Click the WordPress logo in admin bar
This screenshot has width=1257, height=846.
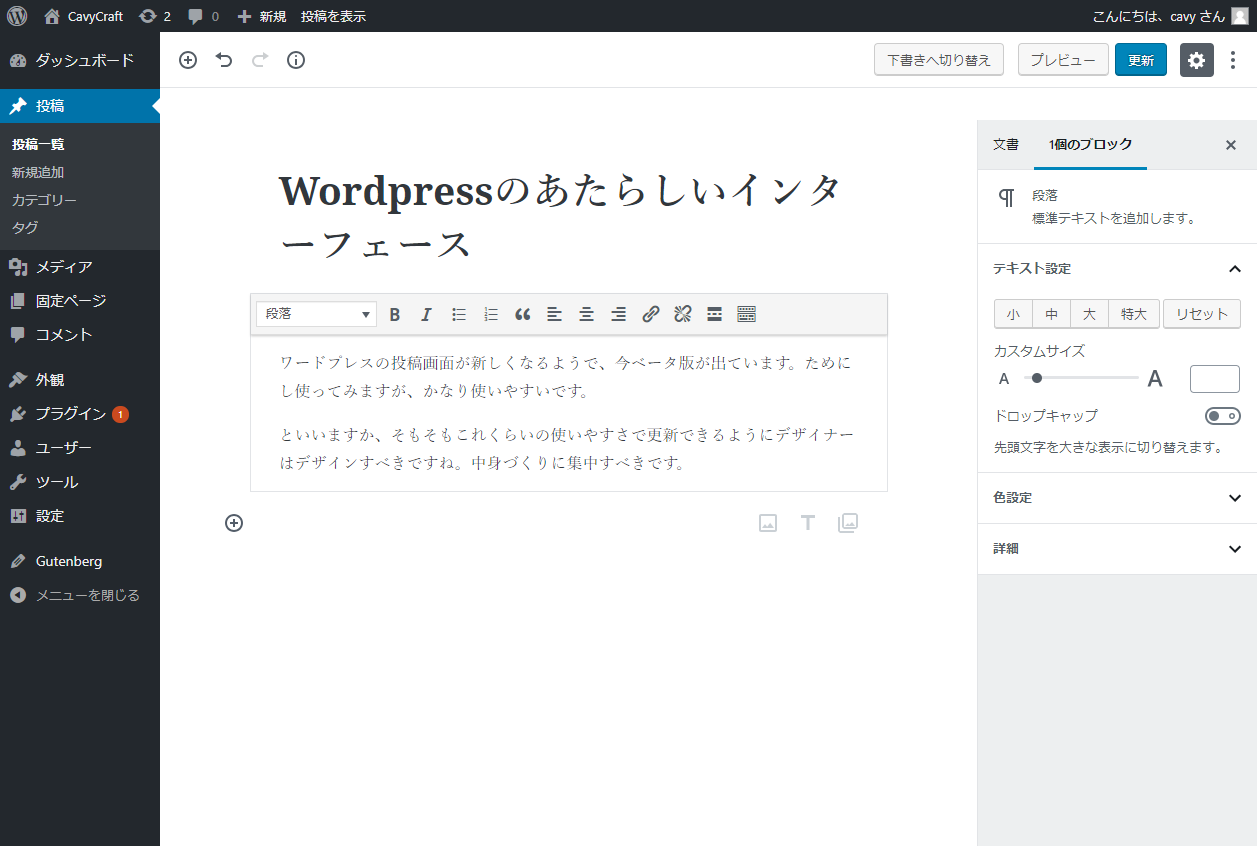pyautogui.click(x=17, y=16)
